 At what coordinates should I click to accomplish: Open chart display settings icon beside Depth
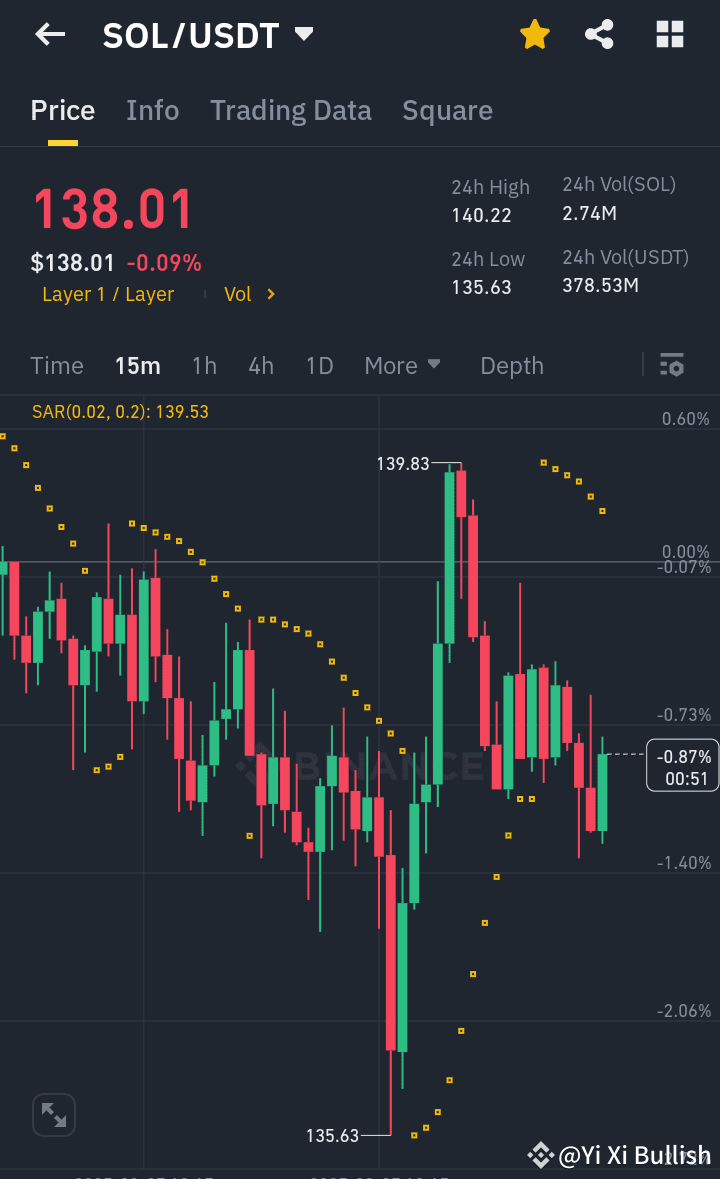(671, 366)
